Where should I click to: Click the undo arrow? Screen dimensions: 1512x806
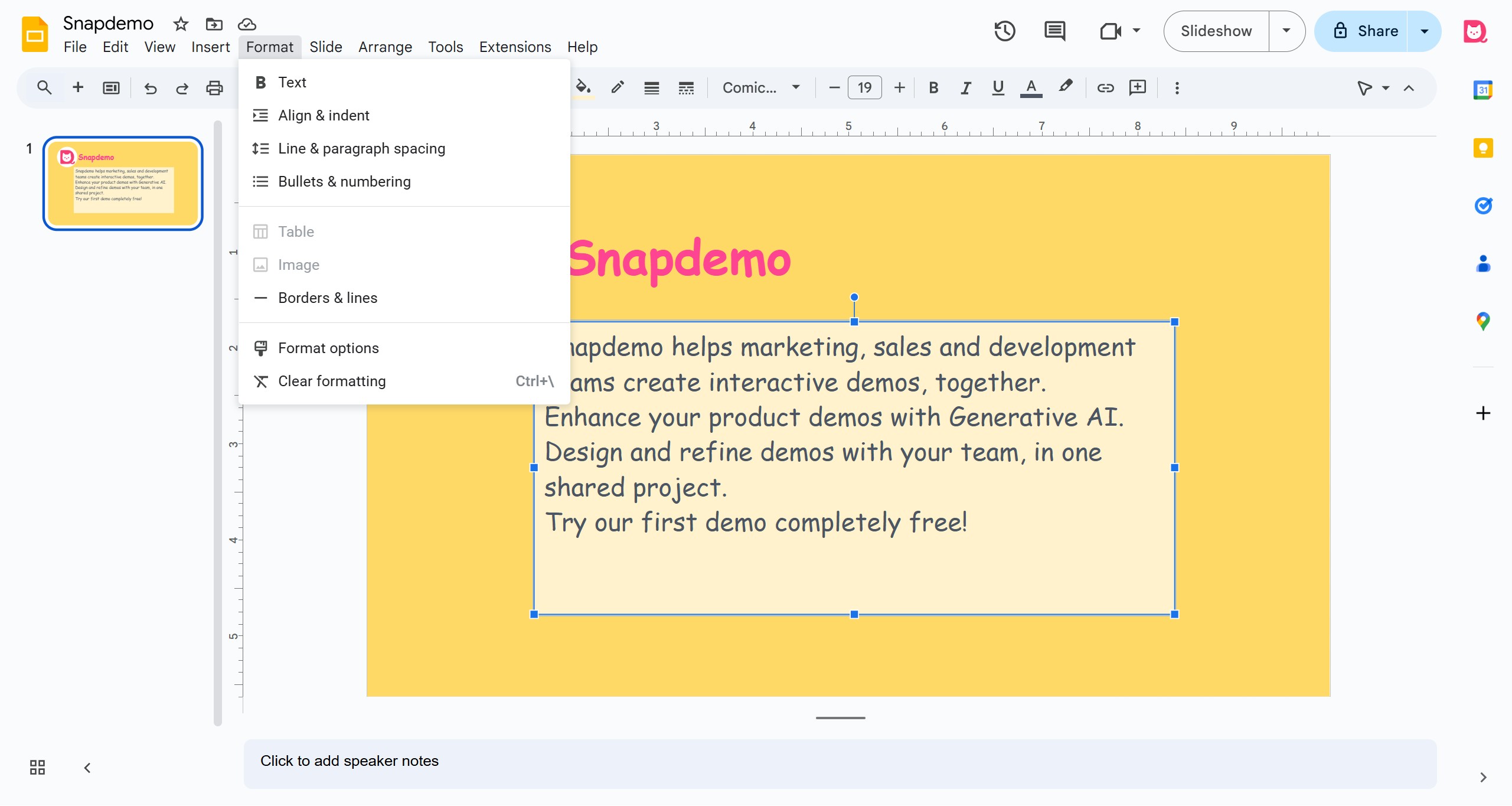click(x=151, y=88)
